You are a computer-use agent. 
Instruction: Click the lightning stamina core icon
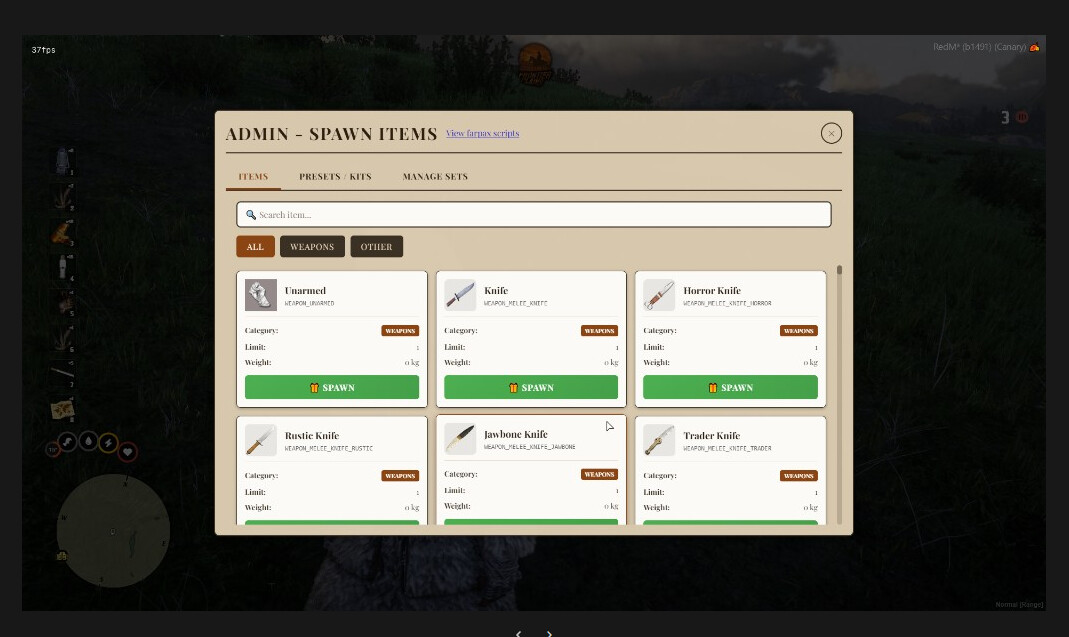108,442
